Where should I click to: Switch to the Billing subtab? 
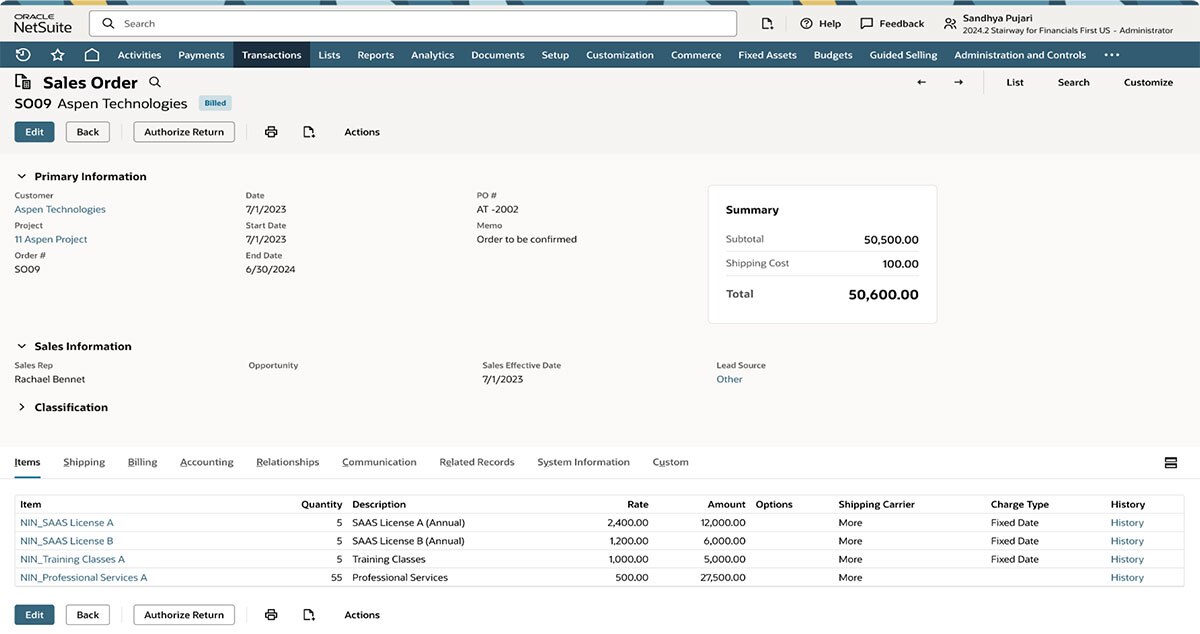pyautogui.click(x=143, y=462)
